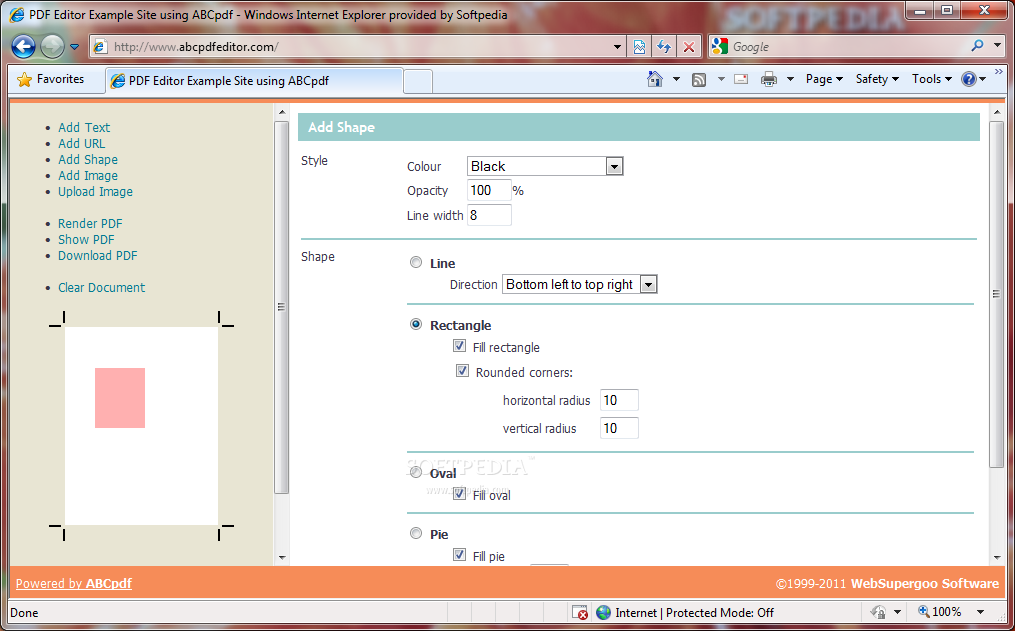The image size is (1015, 631).
Task: Click the address bar URL field
Action: click(x=358, y=47)
